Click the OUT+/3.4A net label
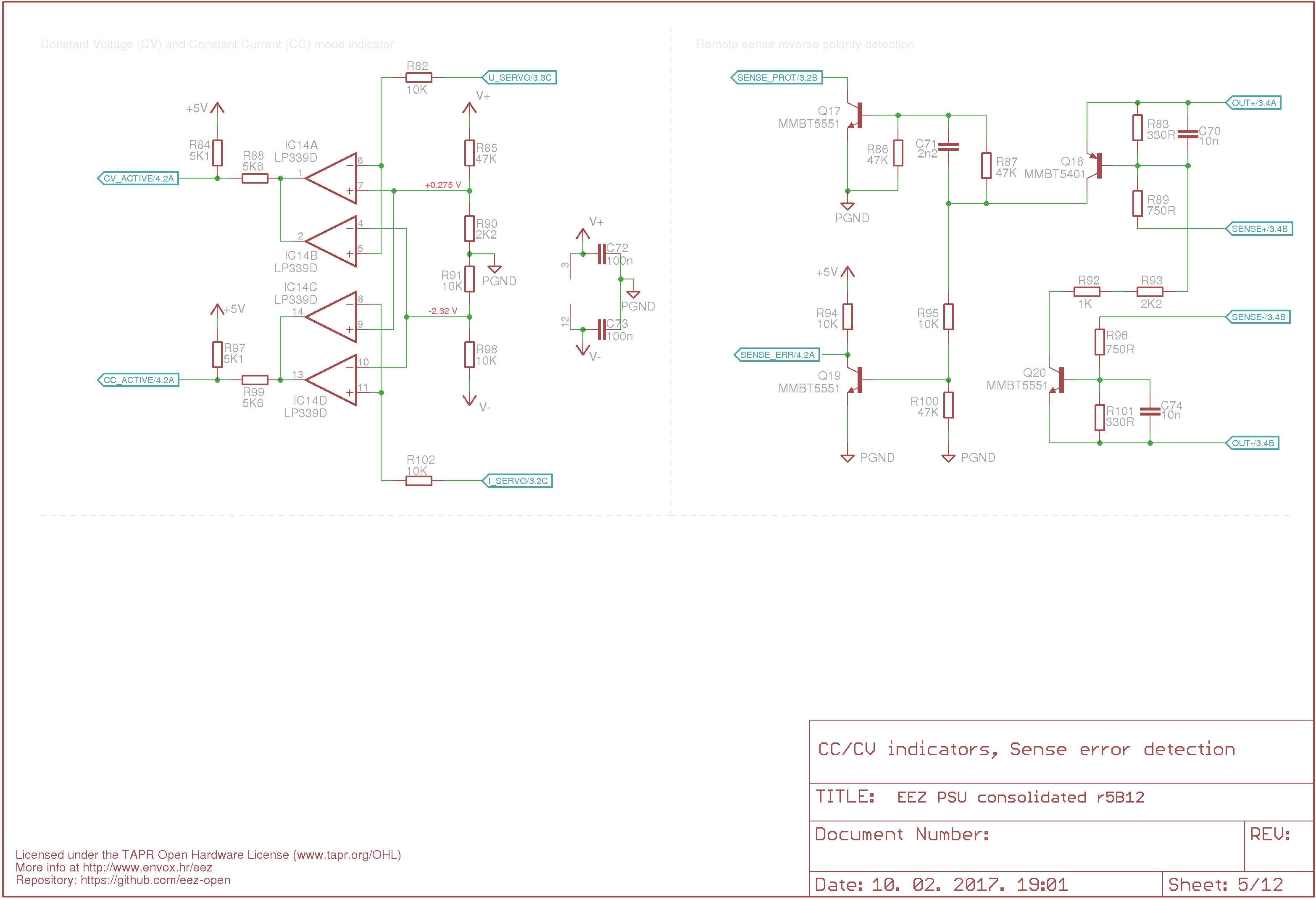 1254,103
